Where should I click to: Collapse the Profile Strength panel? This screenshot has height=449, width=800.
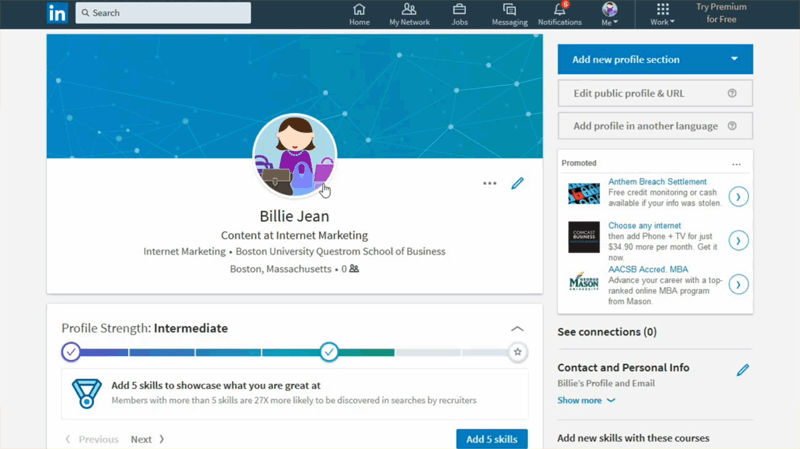517,328
